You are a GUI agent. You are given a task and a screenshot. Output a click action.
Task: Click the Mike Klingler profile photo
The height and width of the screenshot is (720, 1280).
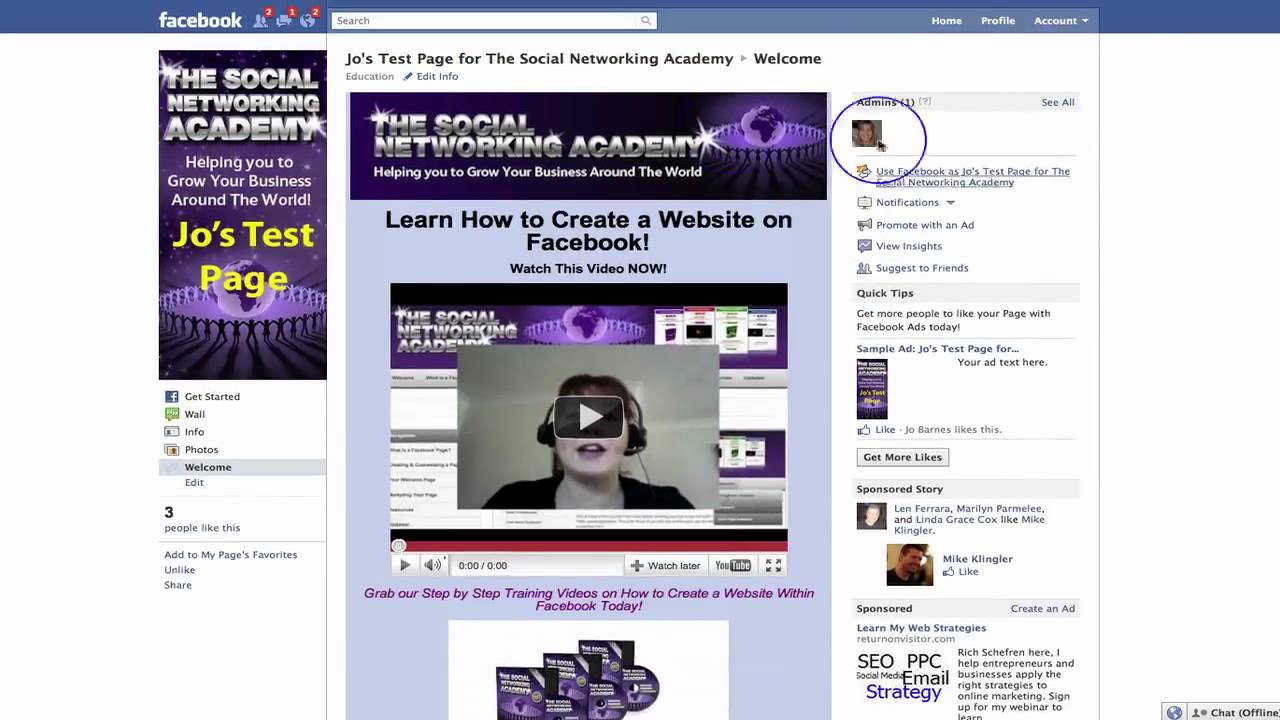[909, 564]
